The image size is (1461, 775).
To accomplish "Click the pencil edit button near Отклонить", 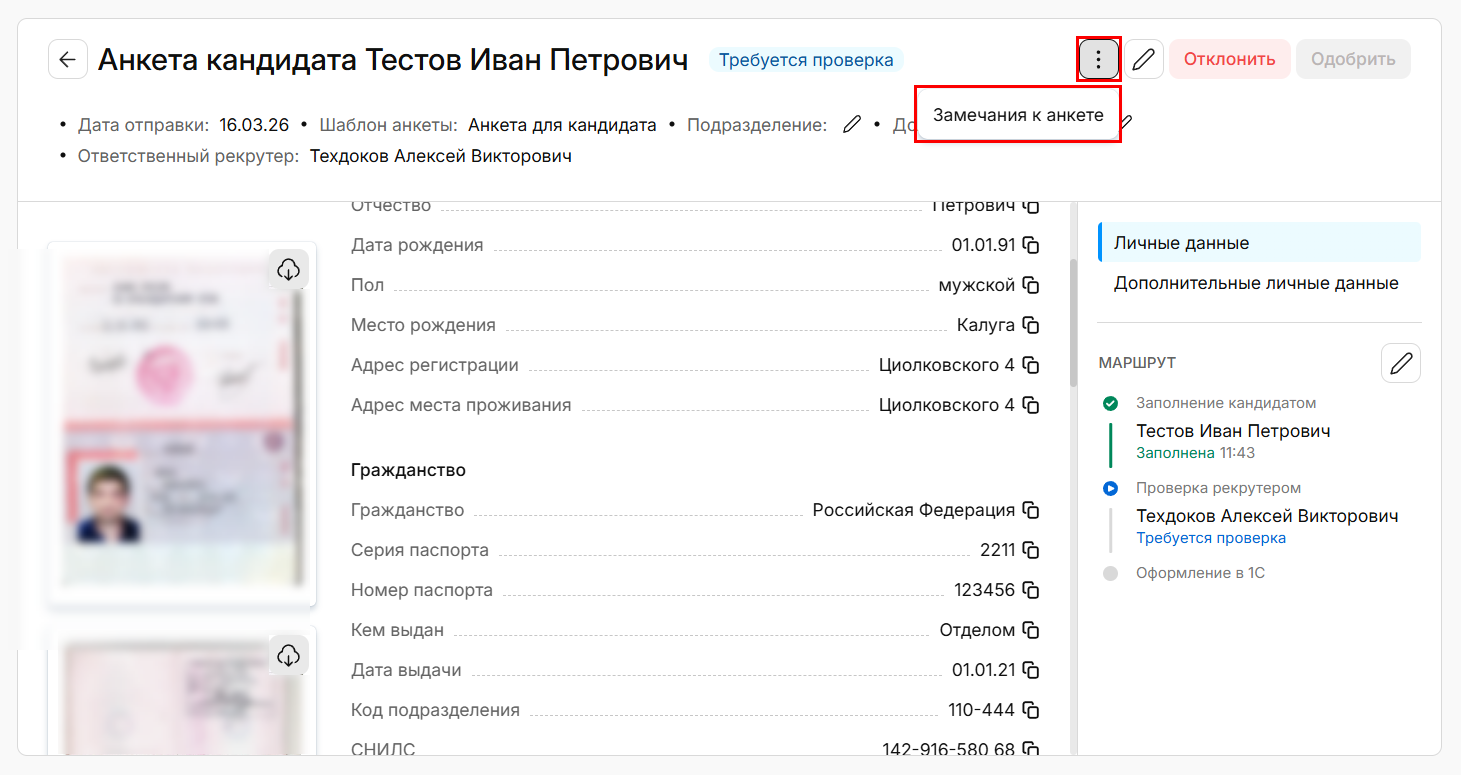I will coord(1143,60).
